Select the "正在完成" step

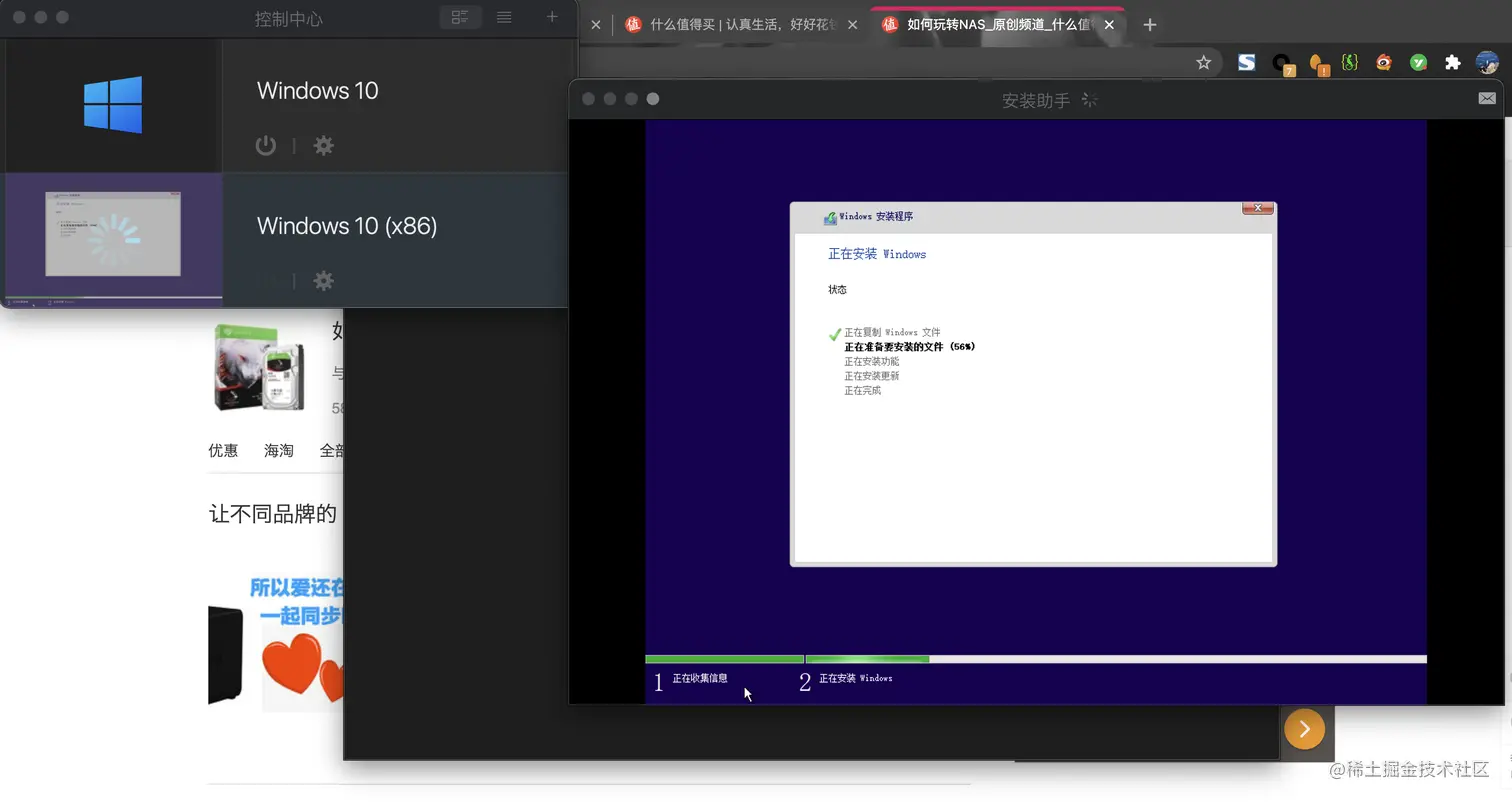tap(862, 391)
